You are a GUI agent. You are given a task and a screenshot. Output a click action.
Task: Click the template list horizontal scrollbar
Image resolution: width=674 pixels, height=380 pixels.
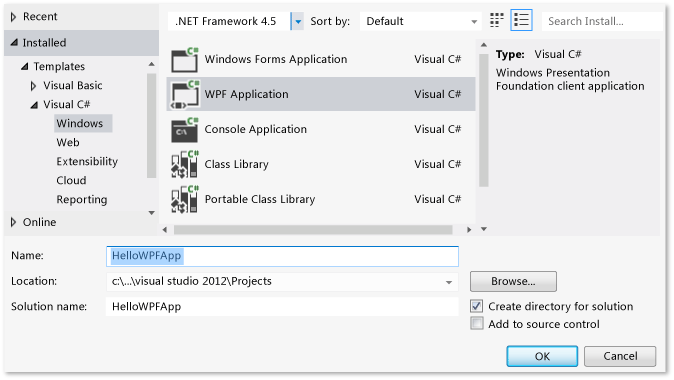tap(313, 230)
